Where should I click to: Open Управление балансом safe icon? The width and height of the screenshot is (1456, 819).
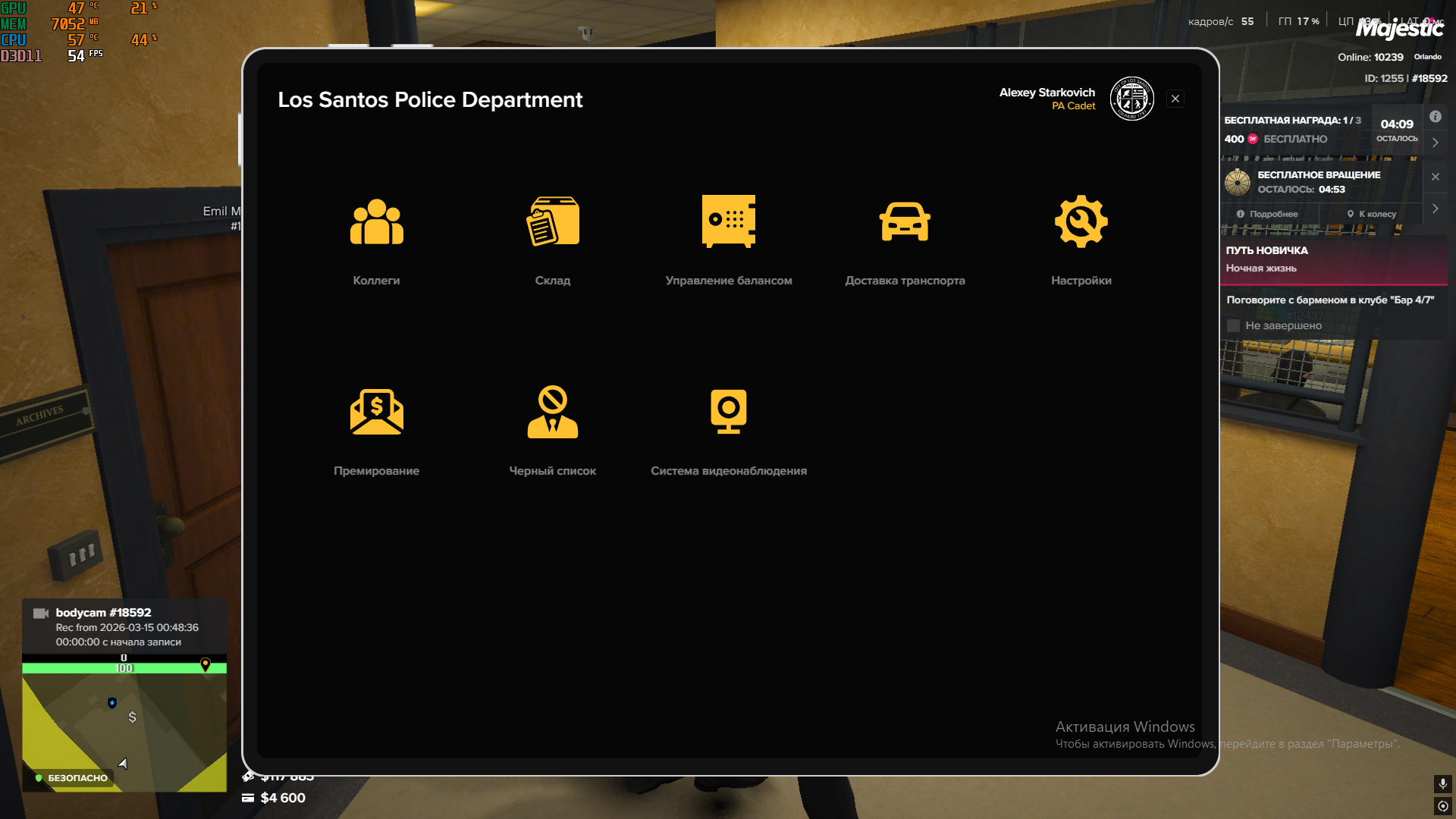tap(728, 222)
